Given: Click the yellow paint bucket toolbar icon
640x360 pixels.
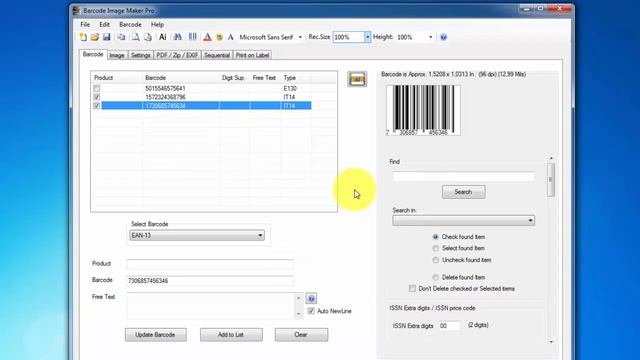Looking at the screenshot, I should click(220, 37).
